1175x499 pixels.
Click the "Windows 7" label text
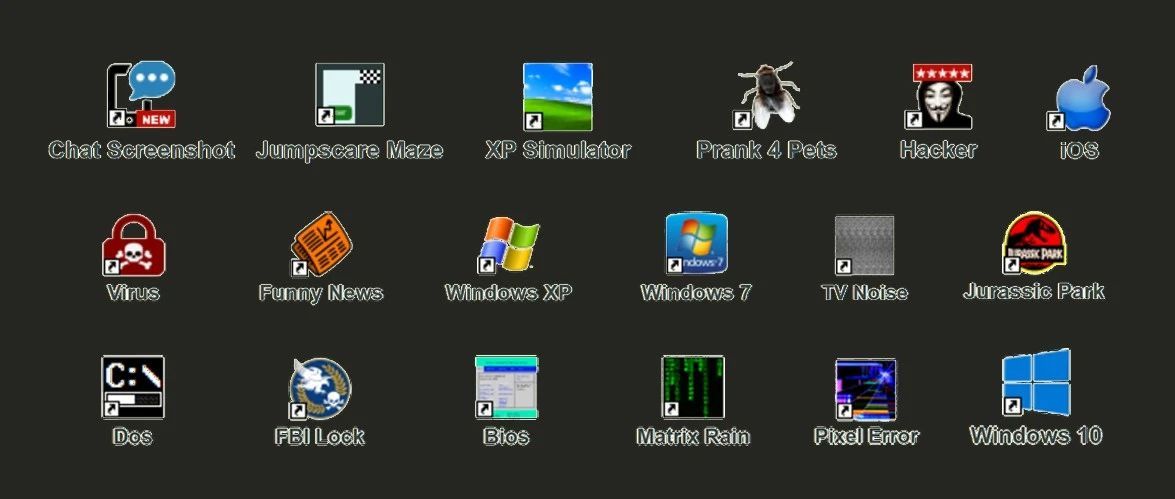(x=696, y=292)
